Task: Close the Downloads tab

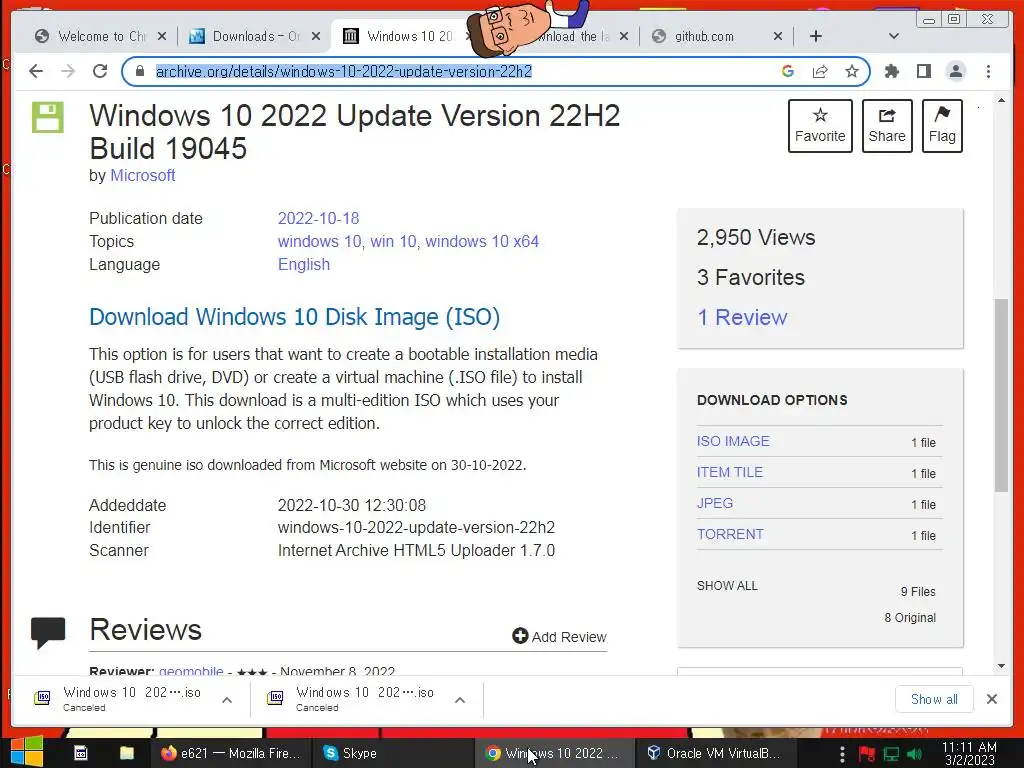Action: (x=316, y=36)
